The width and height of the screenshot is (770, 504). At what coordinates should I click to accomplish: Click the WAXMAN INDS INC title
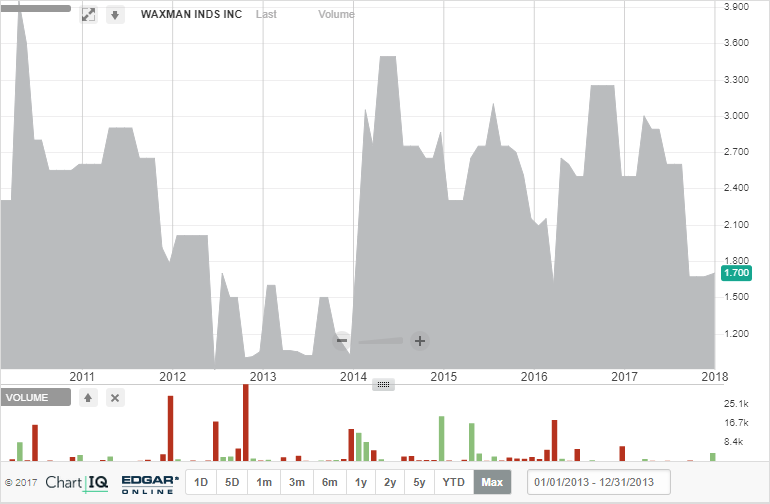click(192, 14)
